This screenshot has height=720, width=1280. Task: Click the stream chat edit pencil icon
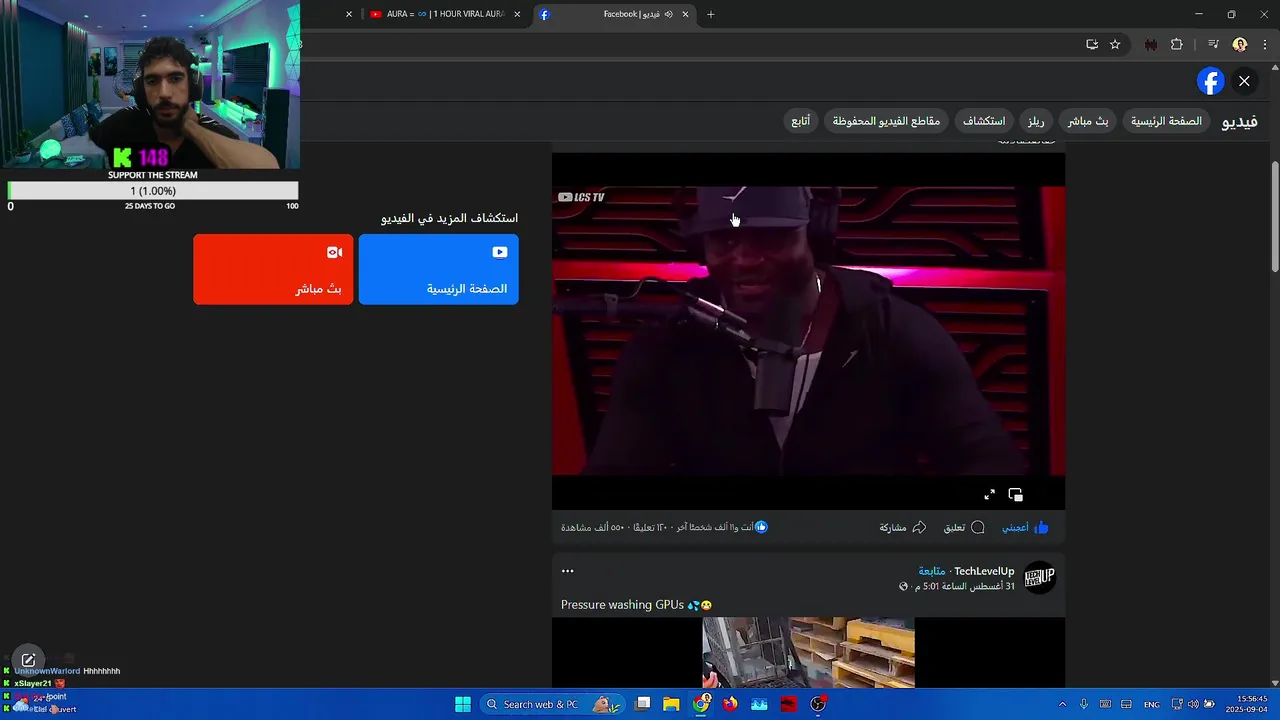point(28,660)
